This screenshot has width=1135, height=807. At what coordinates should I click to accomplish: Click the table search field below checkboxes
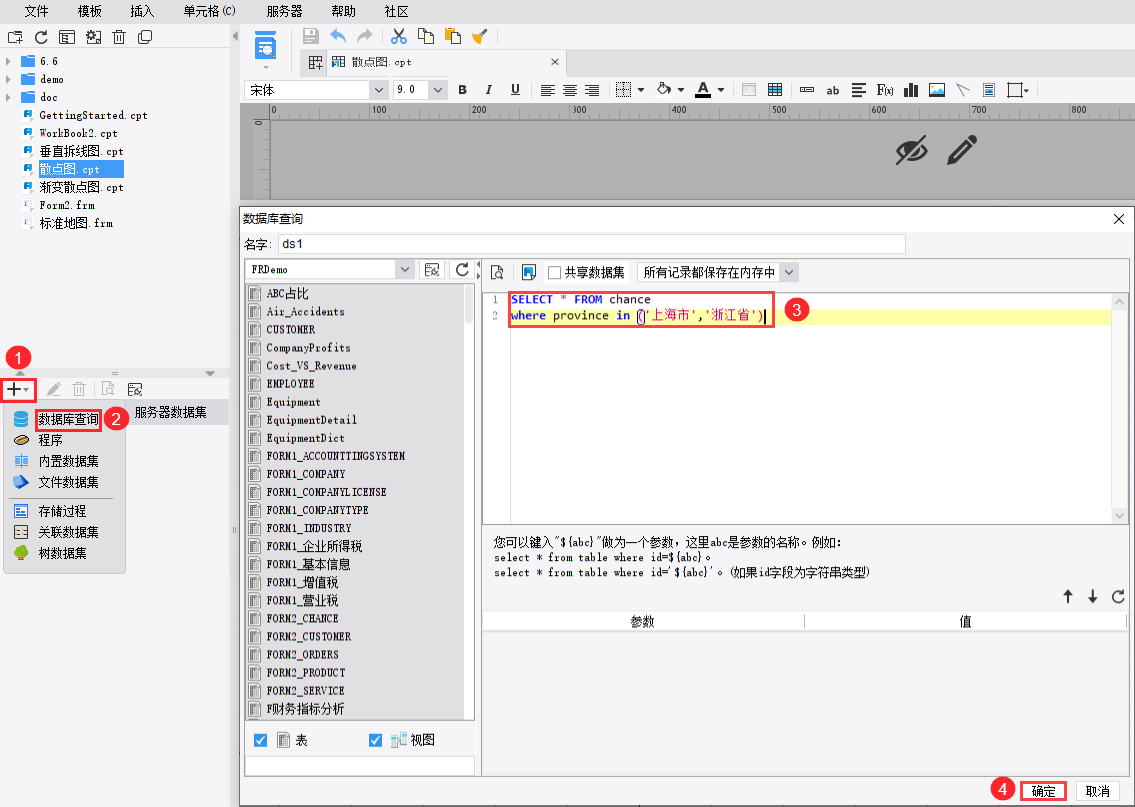tap(360, 766)
